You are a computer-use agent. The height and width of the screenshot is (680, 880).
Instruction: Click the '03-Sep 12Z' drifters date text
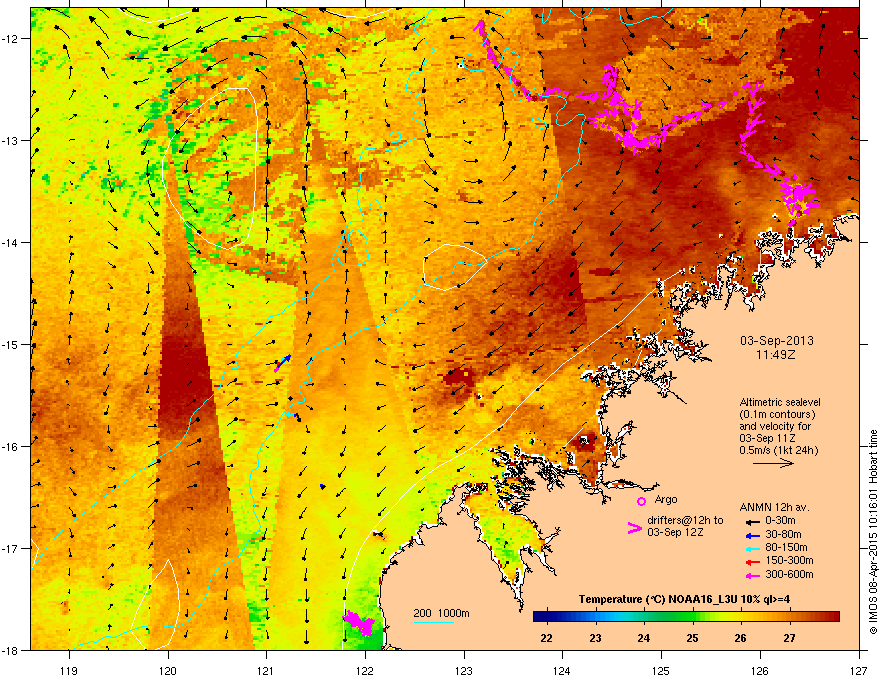[x=675, y=532]
